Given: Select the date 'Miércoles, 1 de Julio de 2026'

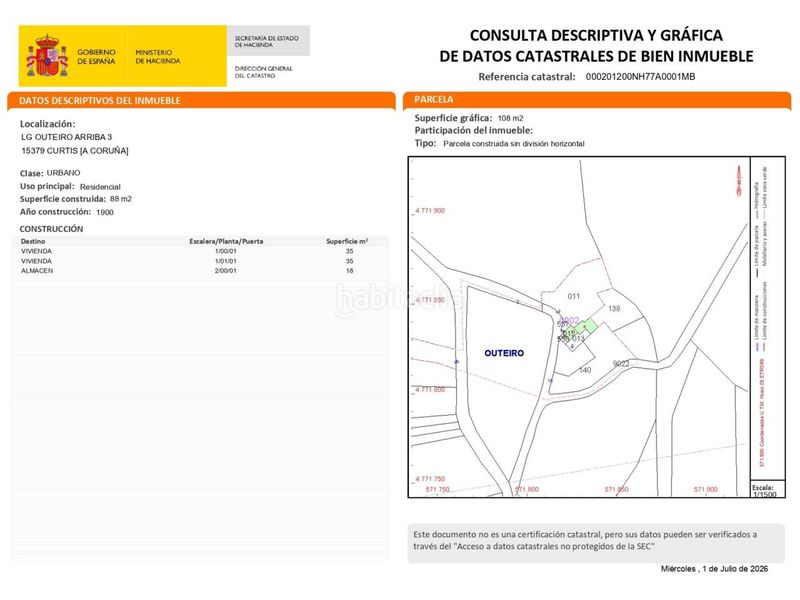Looking at the screenshot, I should coord(714,569).
